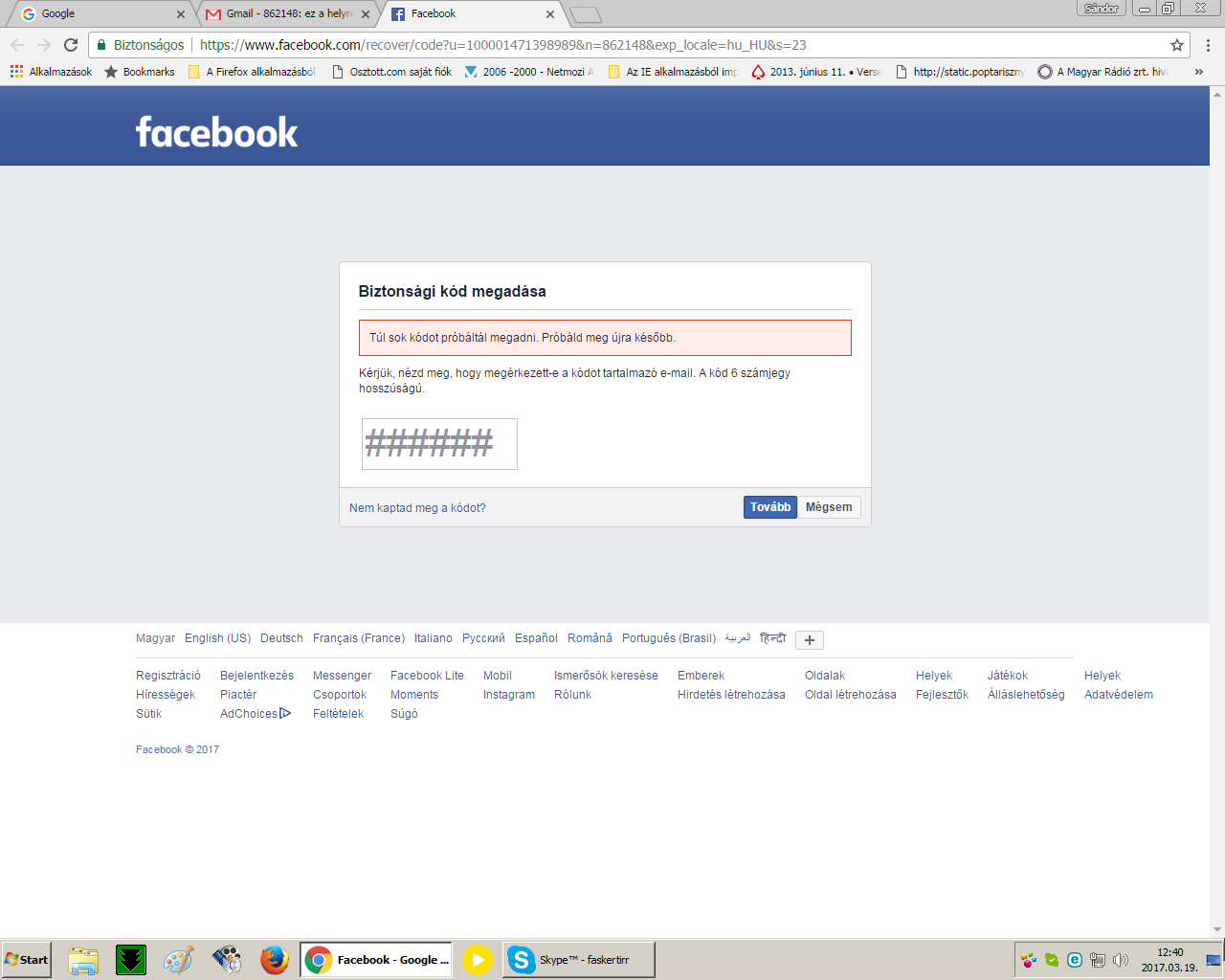Open the Adatvédelem footer link
The height and width of the screenshot is (980, 1225).
[1119, 695]
